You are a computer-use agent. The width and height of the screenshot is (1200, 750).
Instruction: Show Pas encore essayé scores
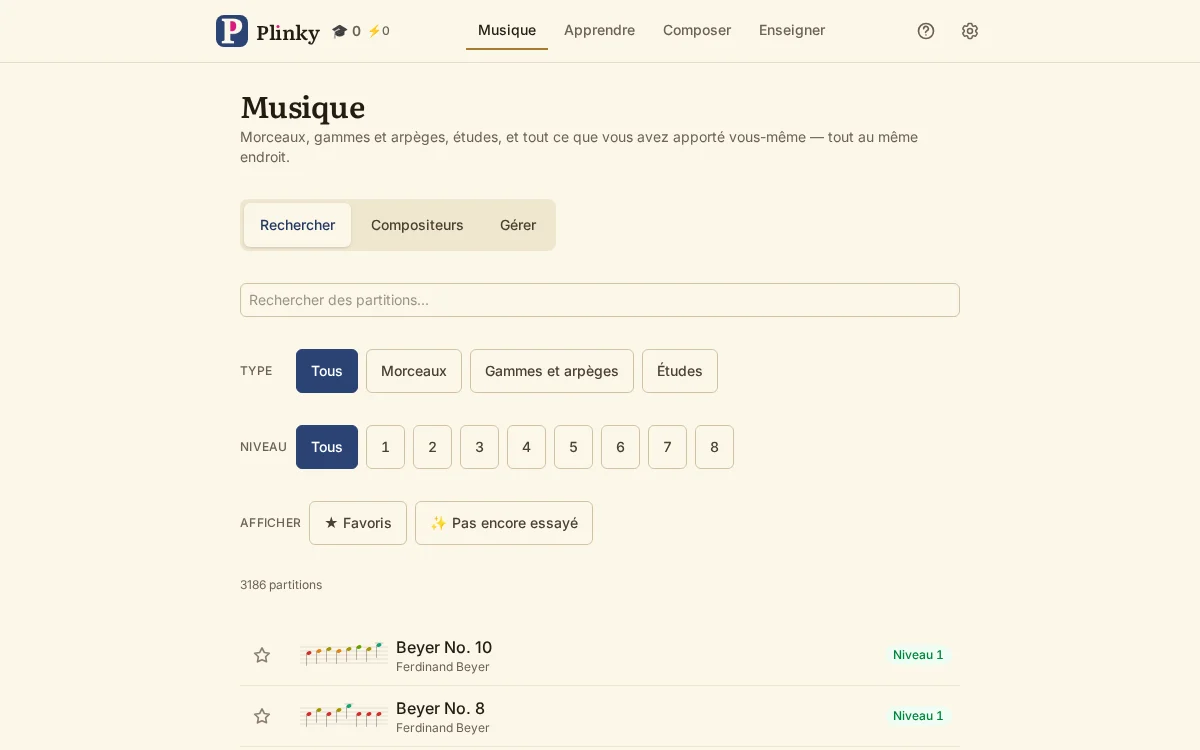[x=504, y=523]
